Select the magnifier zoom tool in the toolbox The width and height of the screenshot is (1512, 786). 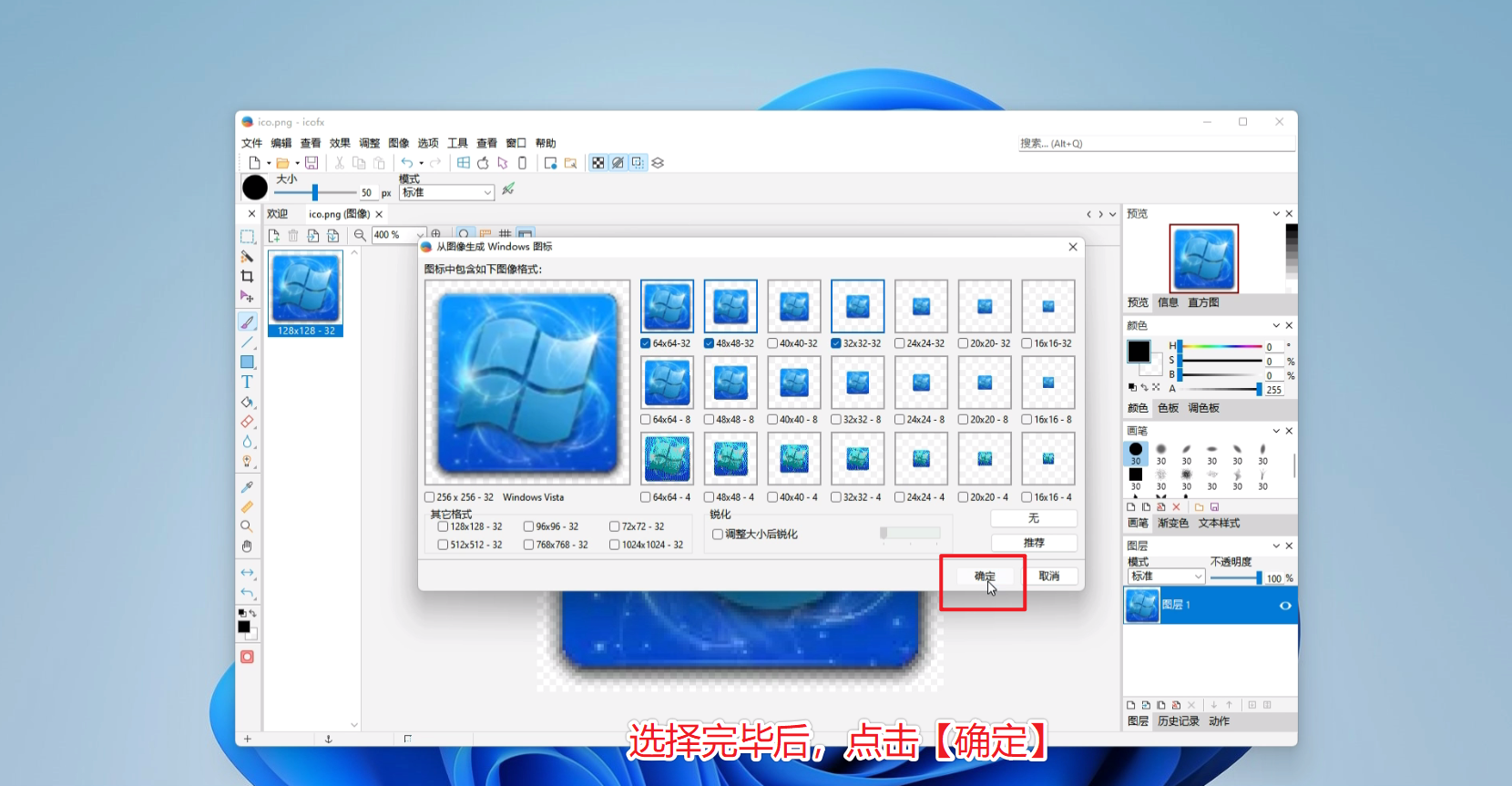tap(247, 526)
